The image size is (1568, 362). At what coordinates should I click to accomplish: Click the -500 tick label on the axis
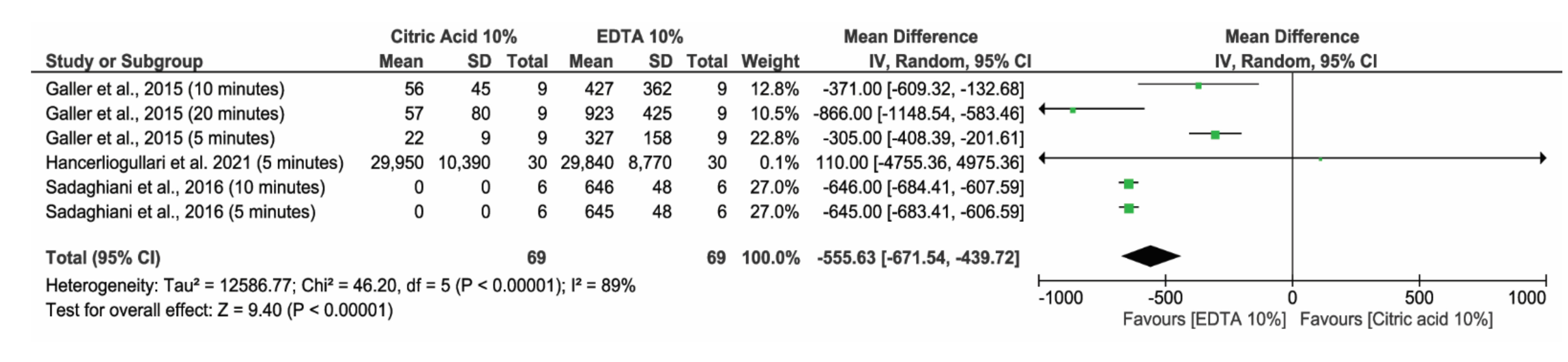1165,298
